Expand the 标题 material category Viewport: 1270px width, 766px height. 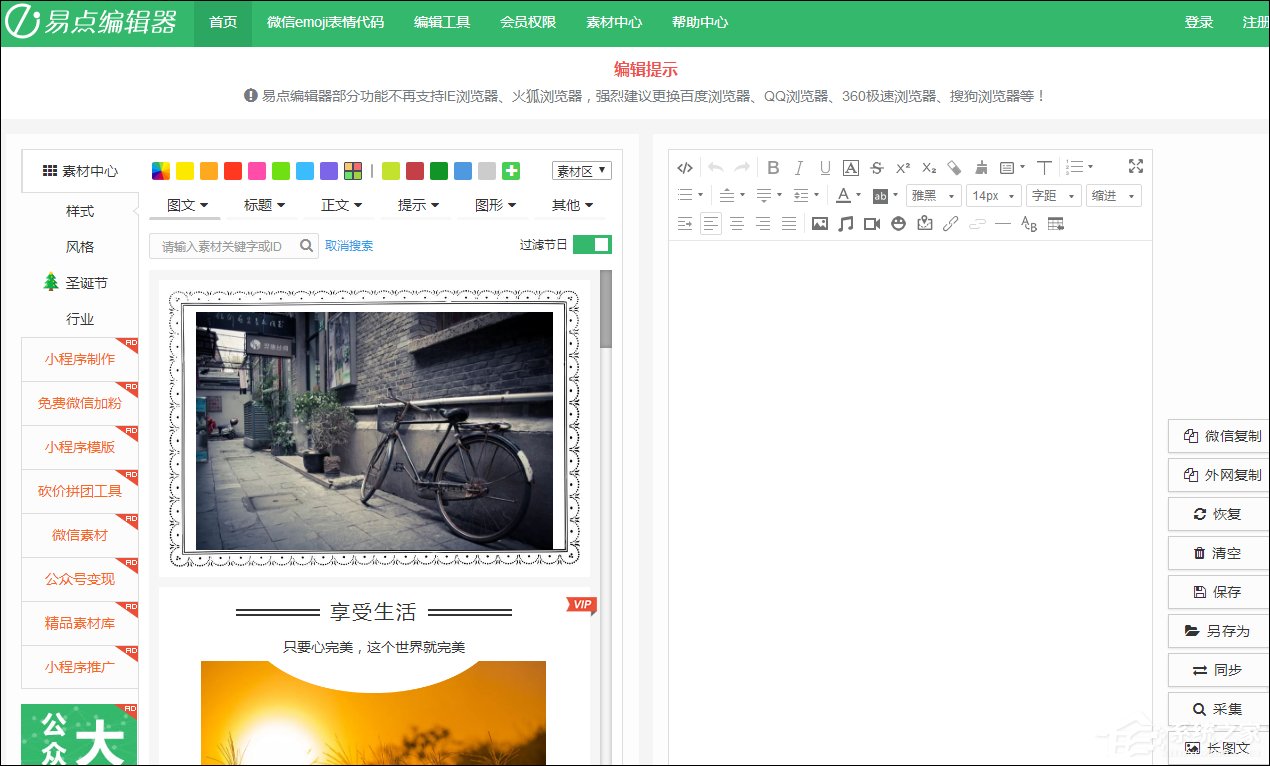point(264,205)
